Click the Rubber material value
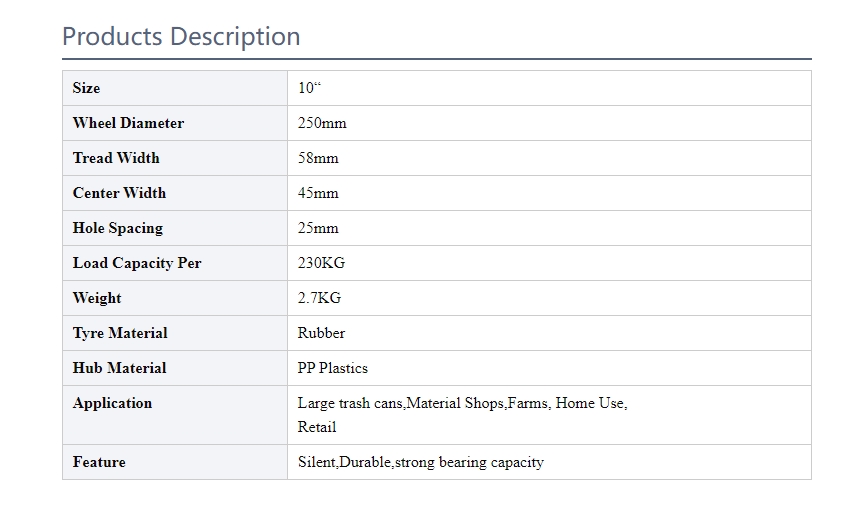This screenshot has height=508, width=861. coord(321,333)
